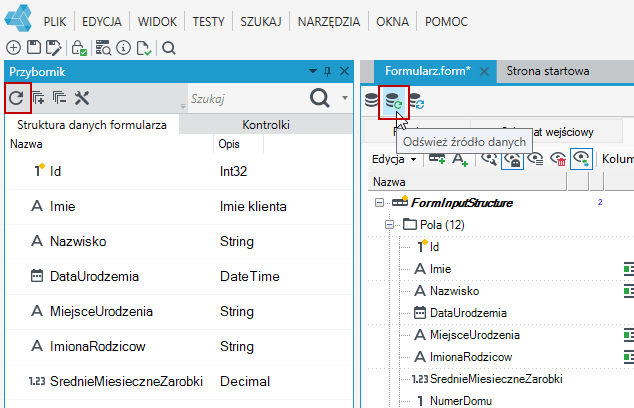Select Id field in FormInputStructure tree

(434, 247)
